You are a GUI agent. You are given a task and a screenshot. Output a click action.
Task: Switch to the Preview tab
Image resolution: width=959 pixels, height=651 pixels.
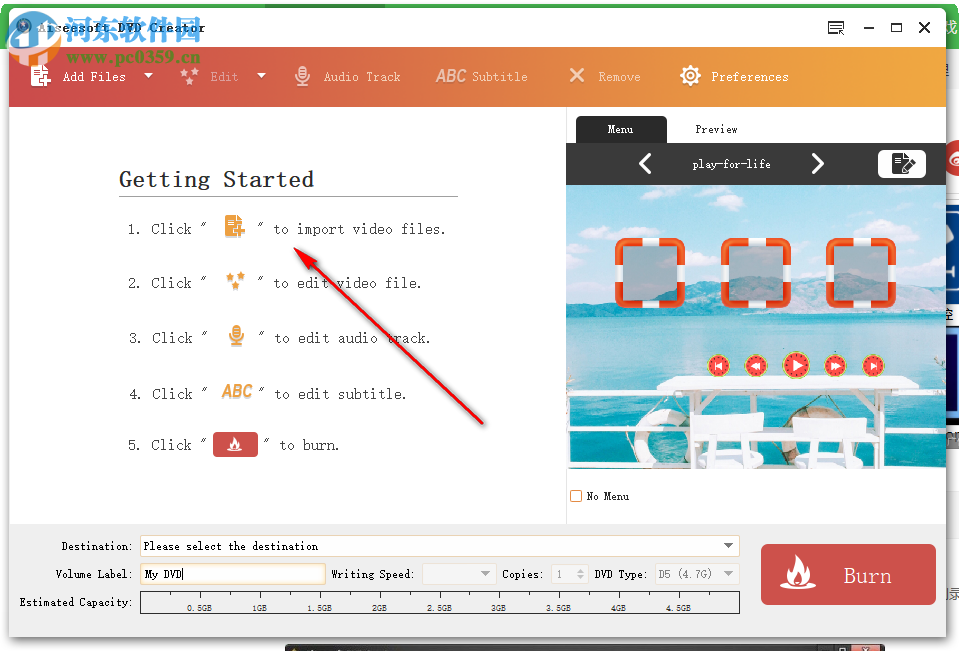(x=716, y=129)
